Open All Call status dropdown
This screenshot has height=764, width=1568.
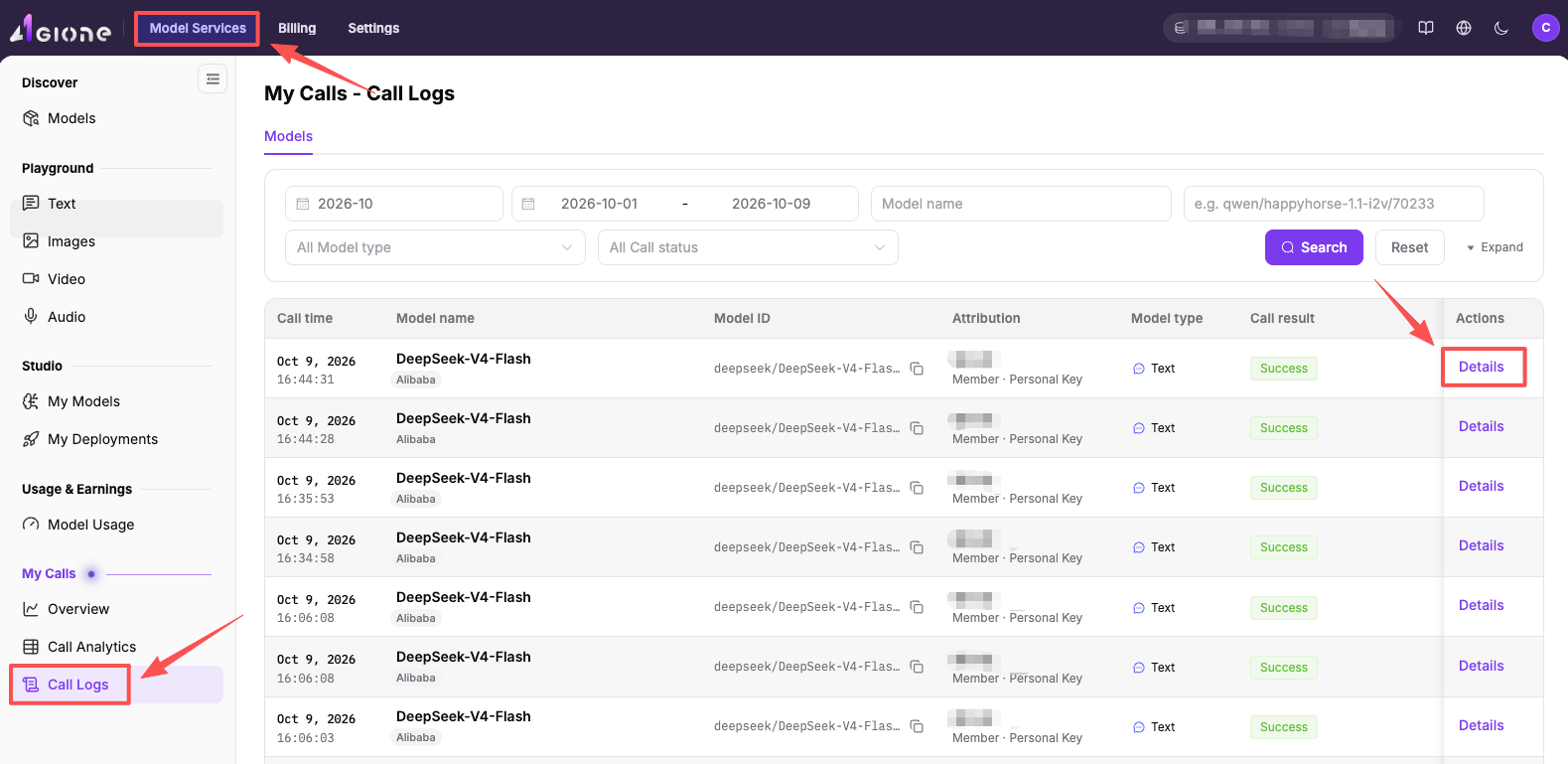pyautogui.click(x=748, y=247)
